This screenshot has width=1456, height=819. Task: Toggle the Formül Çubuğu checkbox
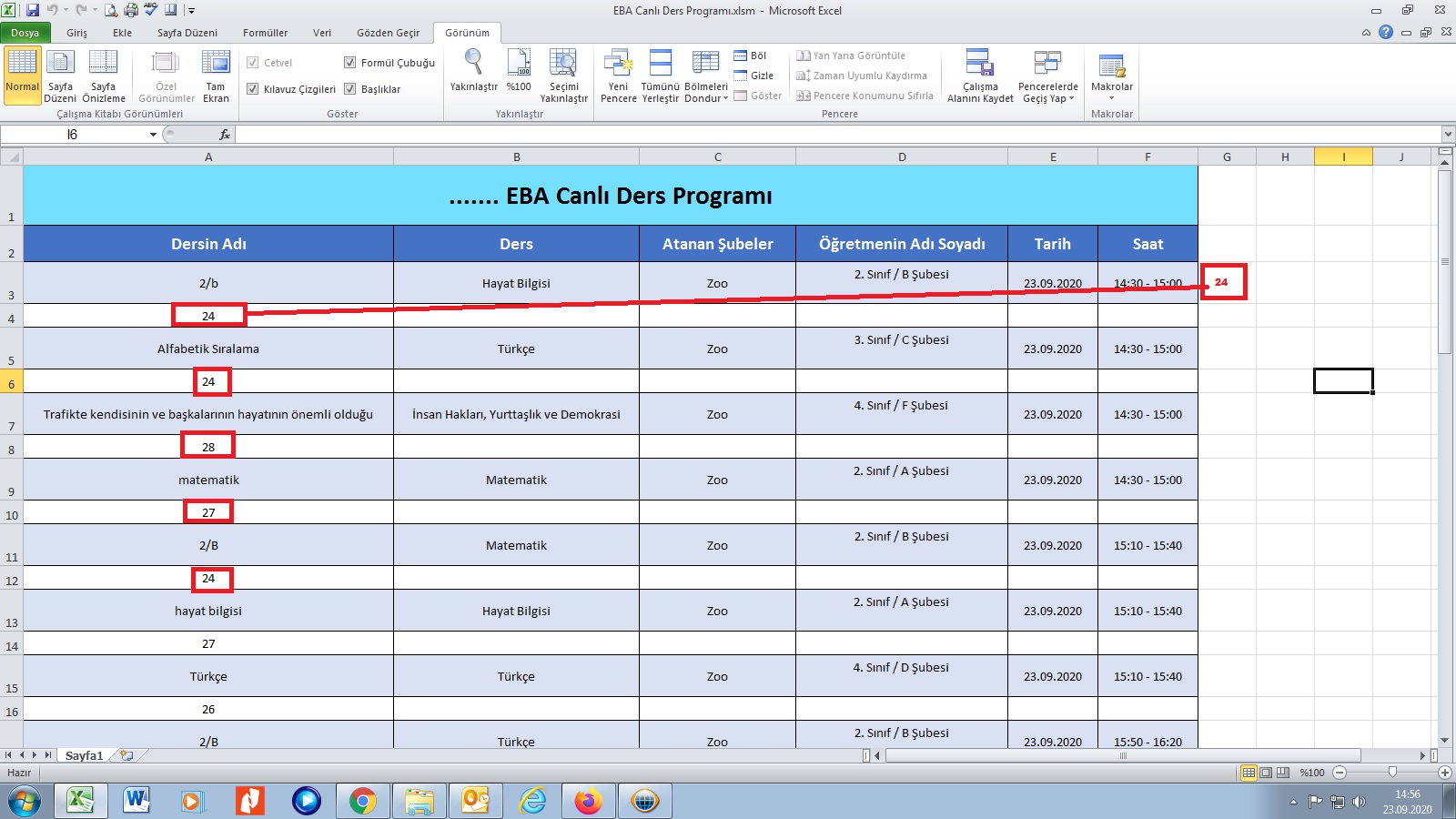(349, 63)
